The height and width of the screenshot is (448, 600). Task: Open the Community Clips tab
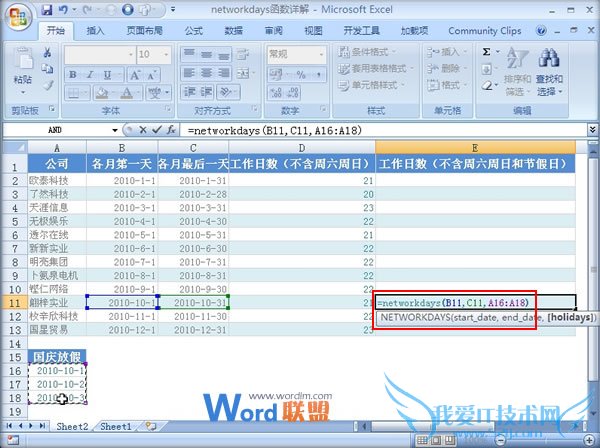tap(484, 31)
